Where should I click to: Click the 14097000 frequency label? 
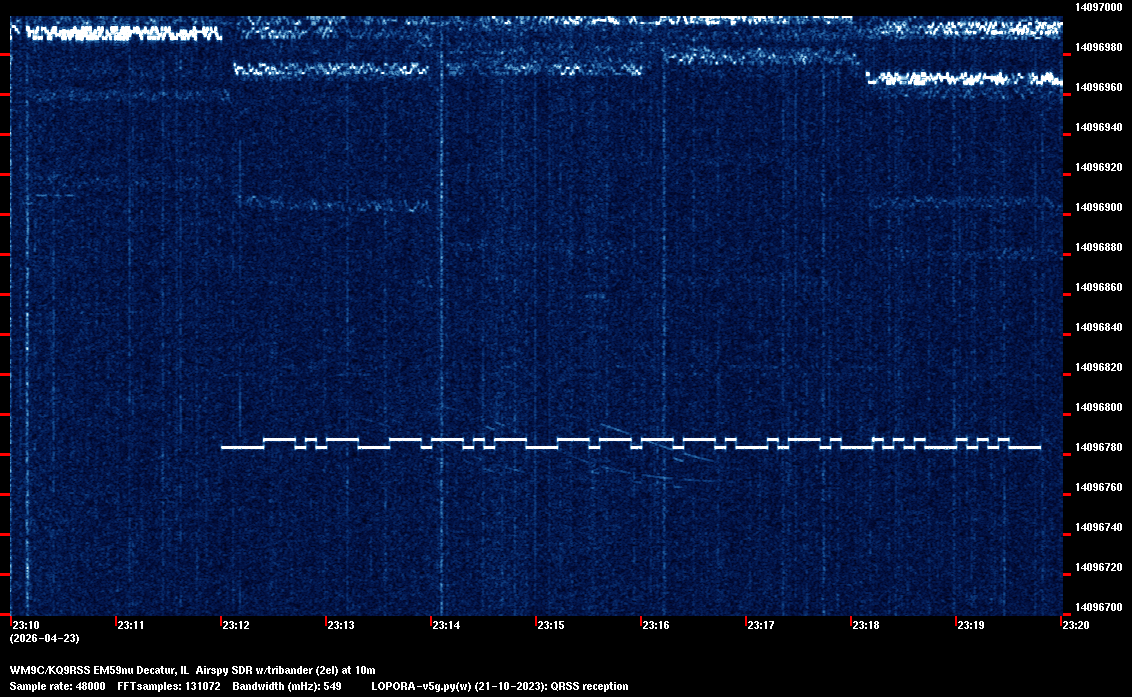point(1099,7)
